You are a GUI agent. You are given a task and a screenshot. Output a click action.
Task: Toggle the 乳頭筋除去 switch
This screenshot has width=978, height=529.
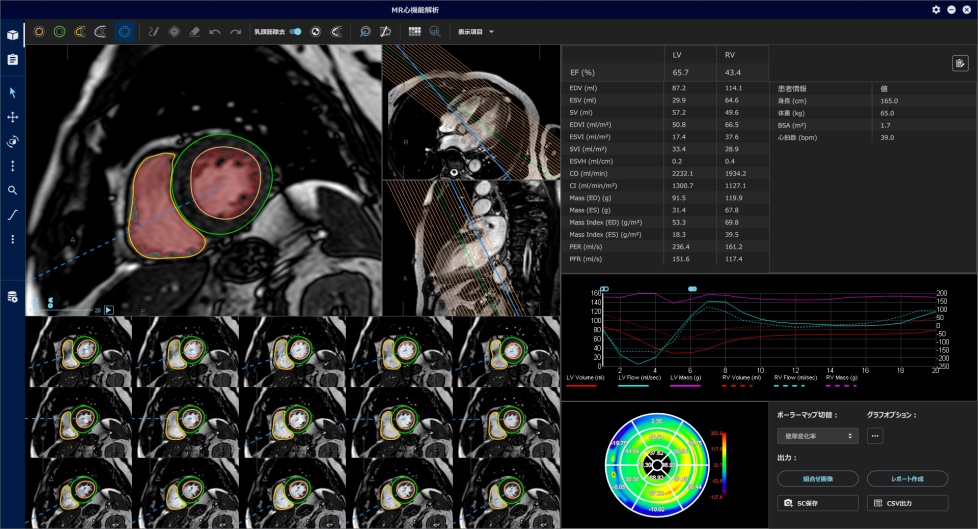(295, 32)
